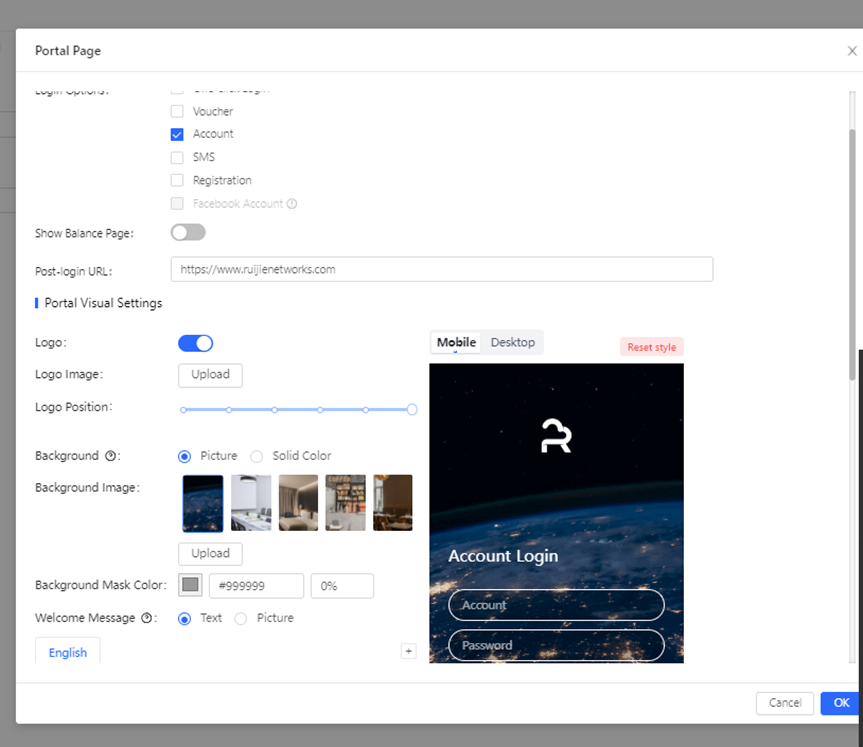Select Picture background option
This screenshot has width=863, height=747.
click(184, 456)
